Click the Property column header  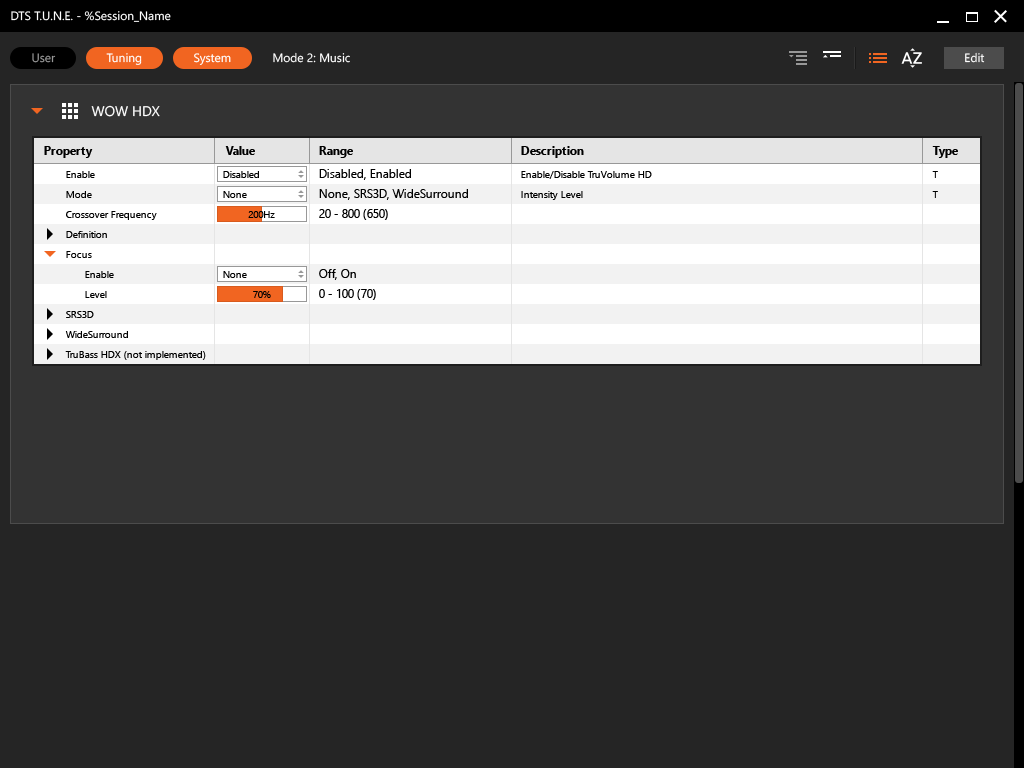(124, 151)
